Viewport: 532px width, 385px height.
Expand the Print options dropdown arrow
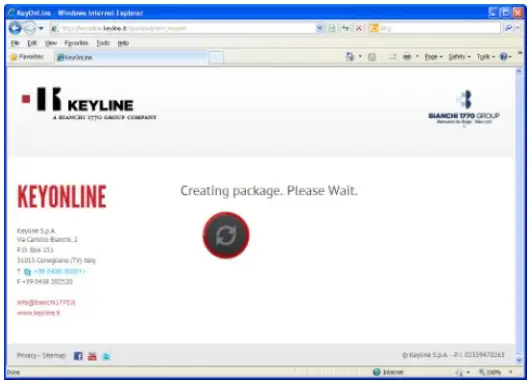click(417, 57)
